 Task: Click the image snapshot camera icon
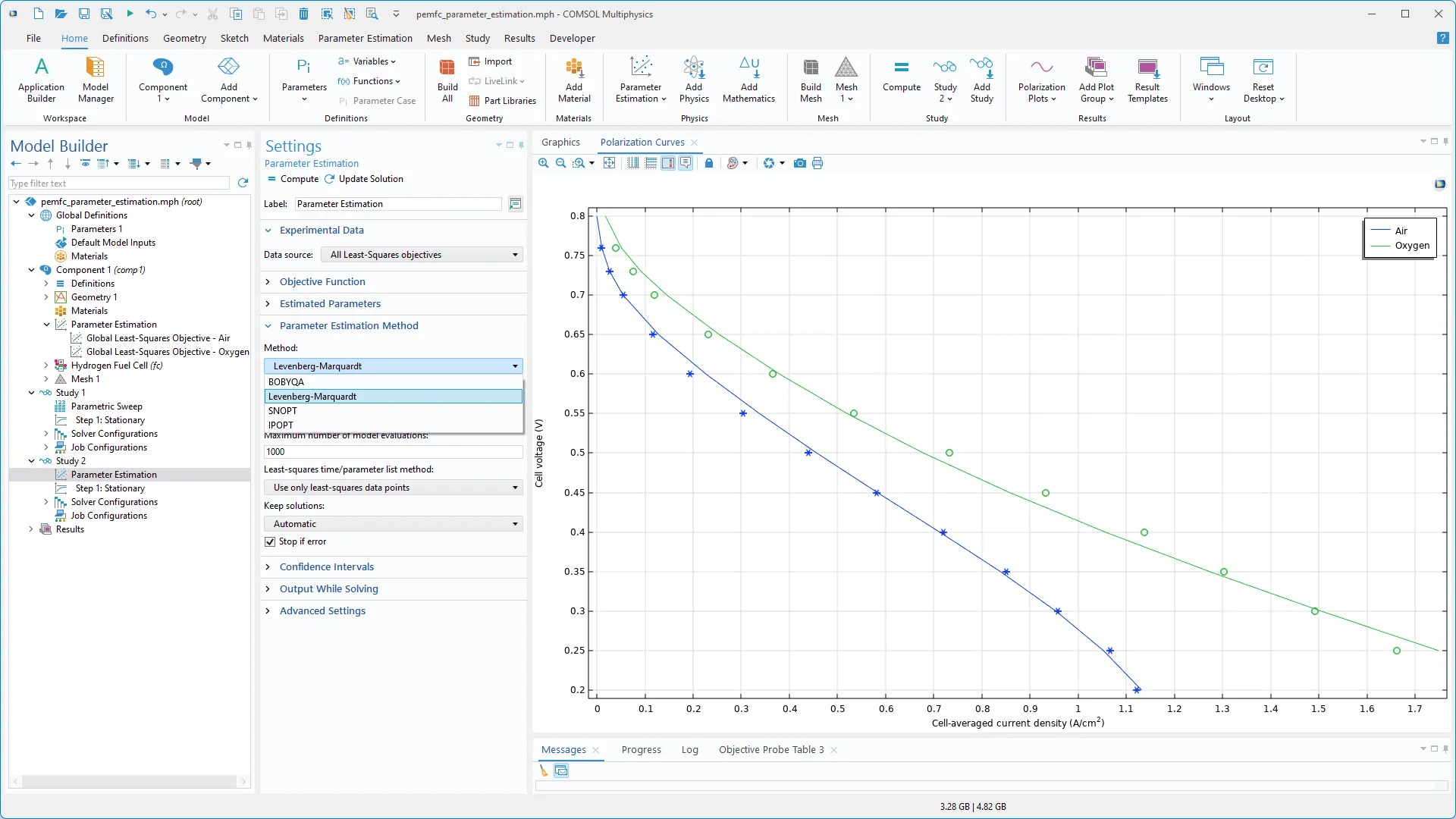click(799, 163)
